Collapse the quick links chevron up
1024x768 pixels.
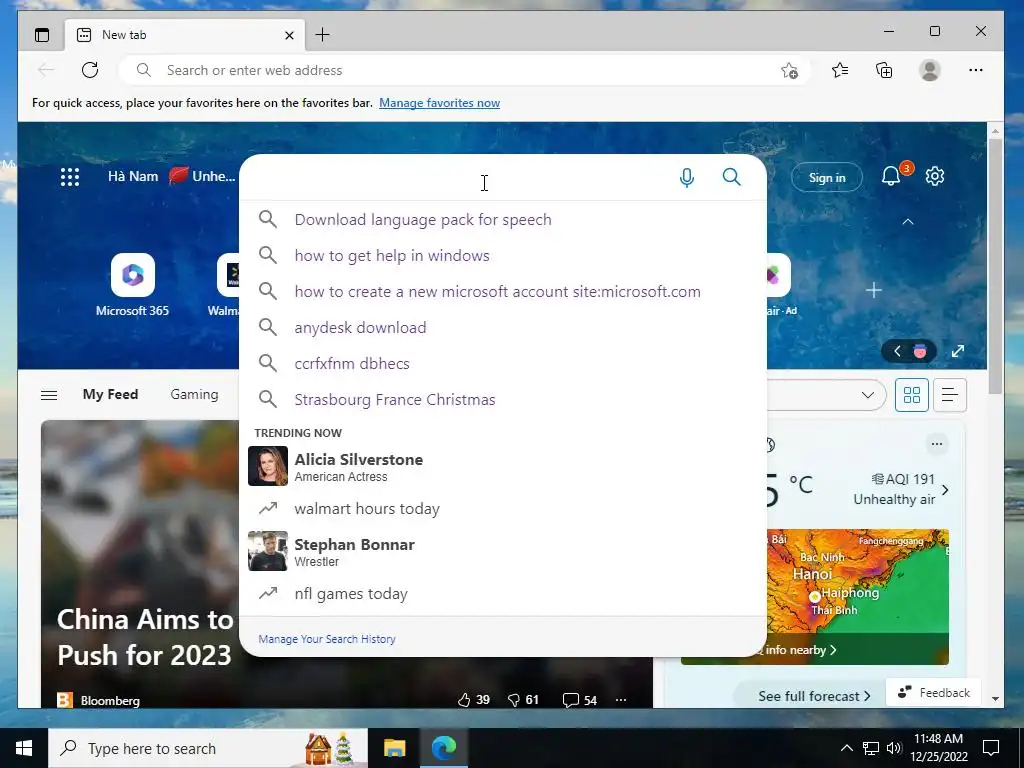pyautogui.click(x=908, y=222)
